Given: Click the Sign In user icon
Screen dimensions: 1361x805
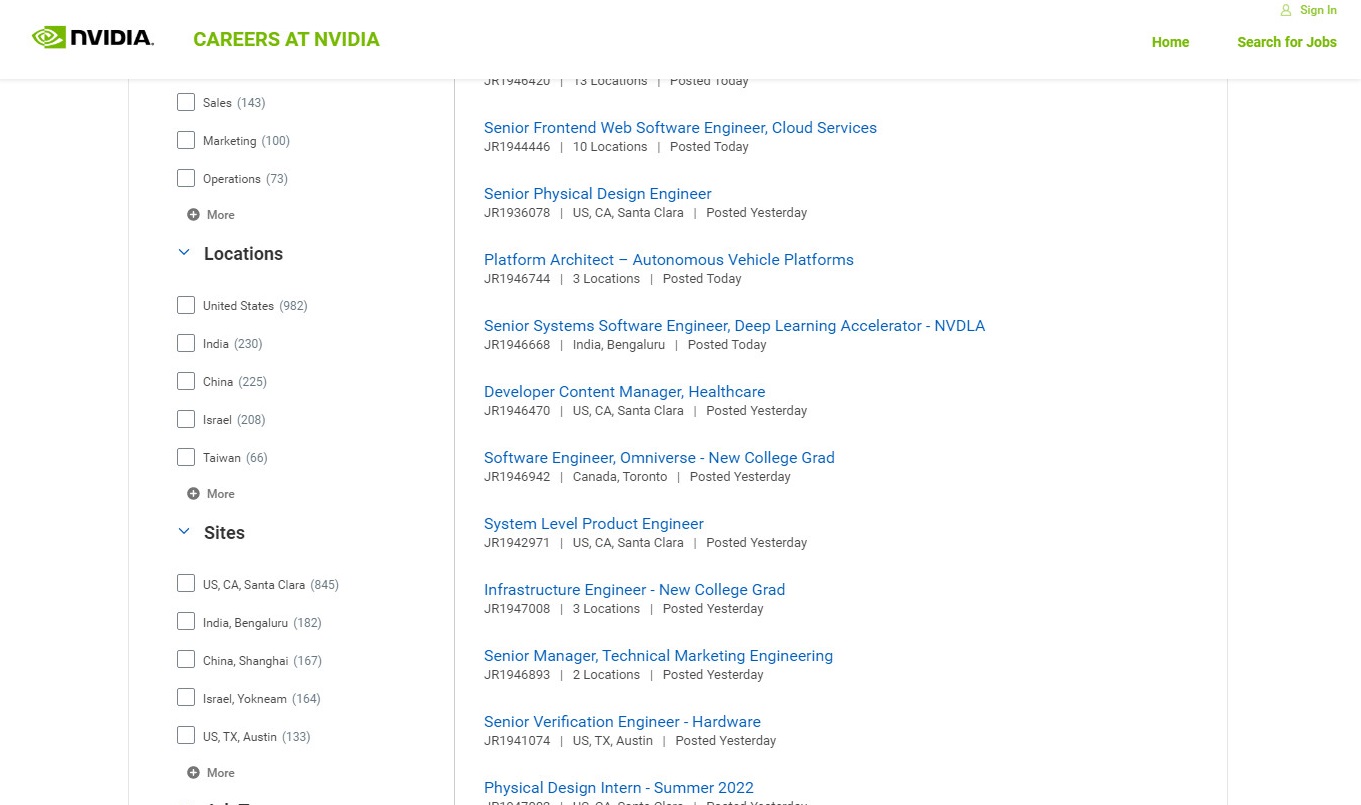Looking at the screenshot, I should [x=1286, y=10].
